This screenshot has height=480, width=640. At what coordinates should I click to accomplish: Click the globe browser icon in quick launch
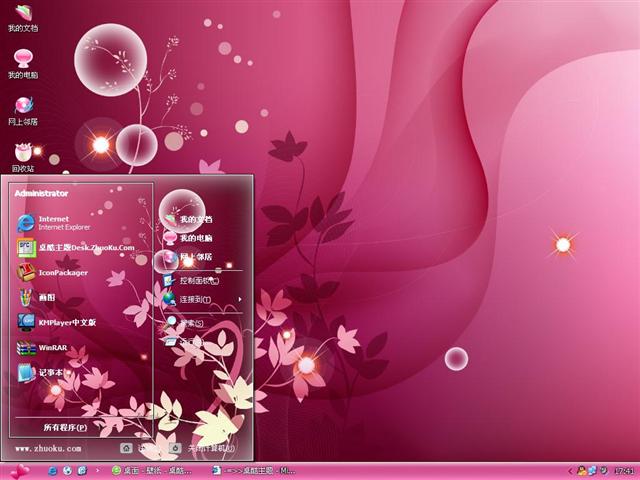coord(67,471)
